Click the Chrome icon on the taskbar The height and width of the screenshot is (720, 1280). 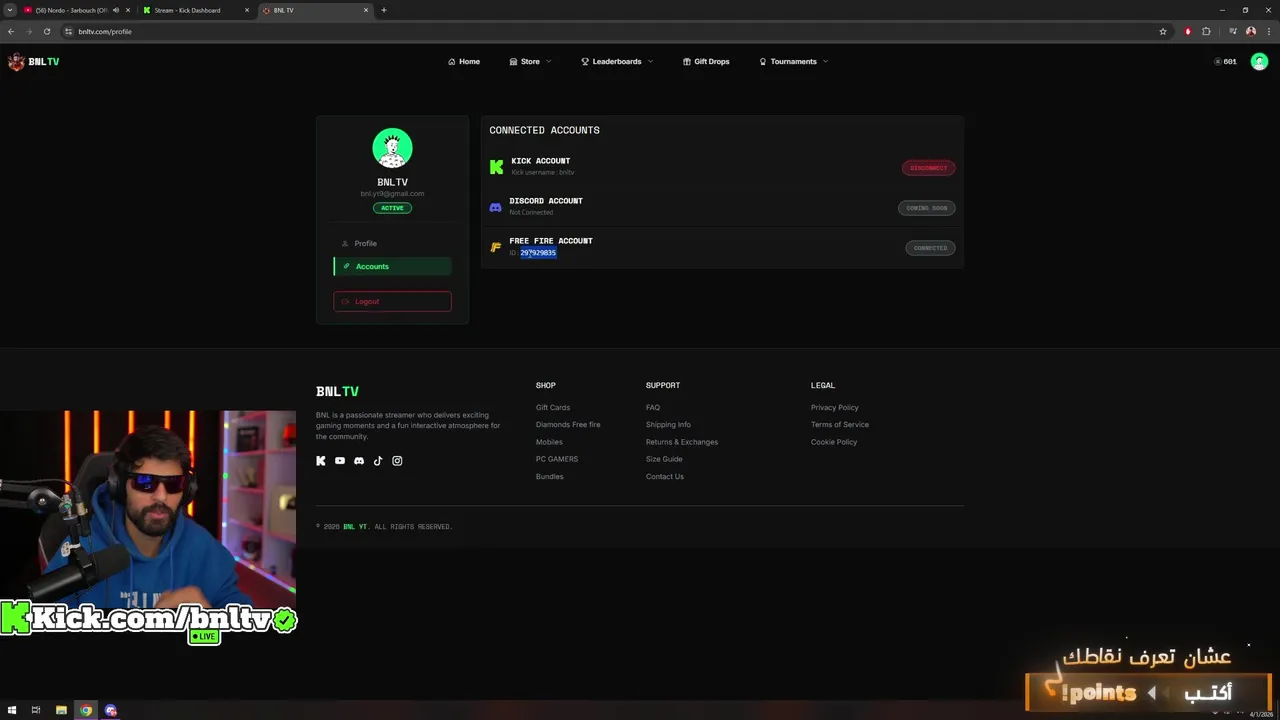(x=86, y=711)
